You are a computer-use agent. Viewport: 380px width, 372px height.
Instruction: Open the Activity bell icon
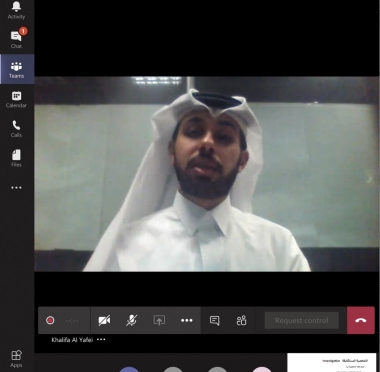[16, 10]
